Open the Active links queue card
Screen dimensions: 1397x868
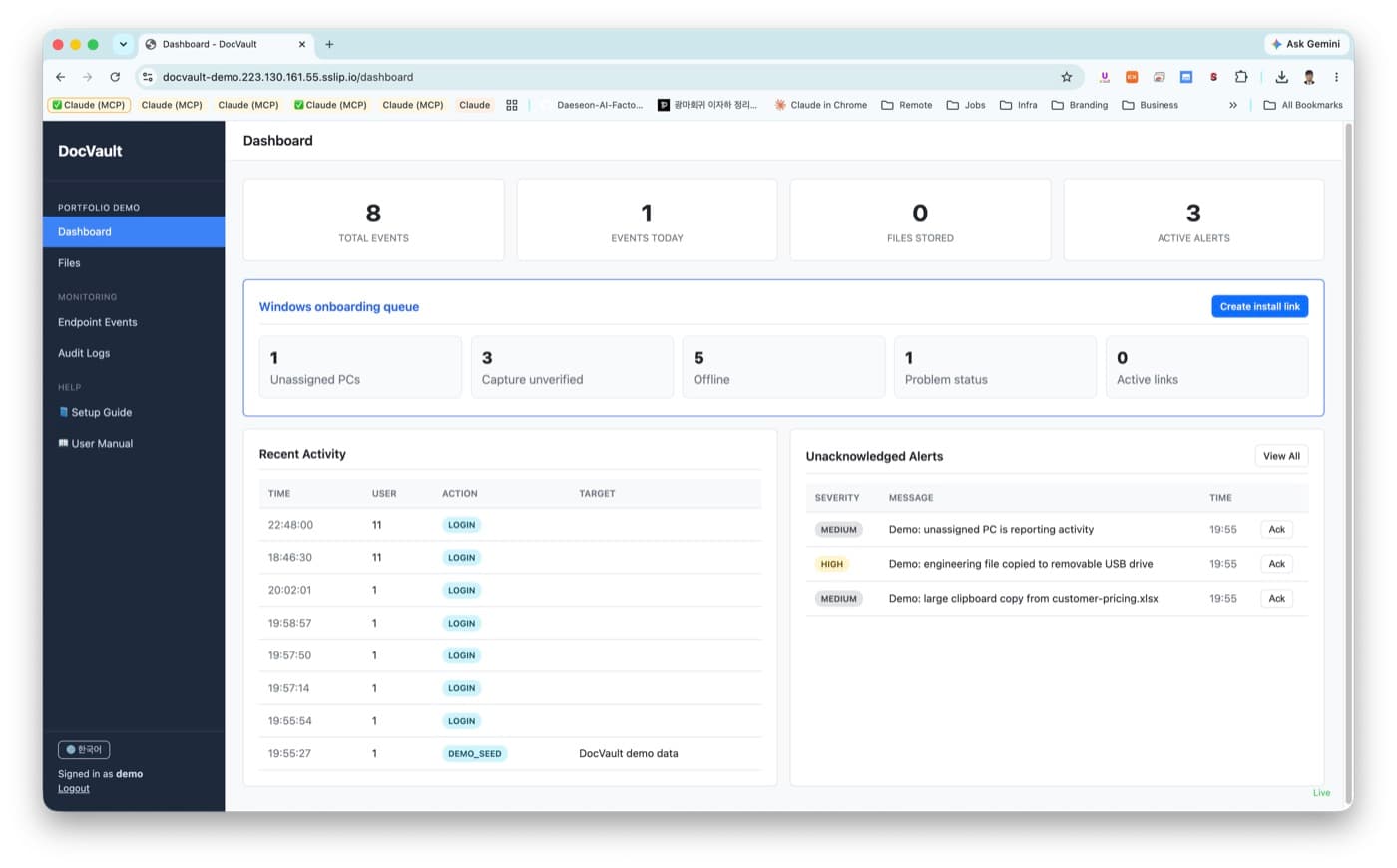[1206, 367]
